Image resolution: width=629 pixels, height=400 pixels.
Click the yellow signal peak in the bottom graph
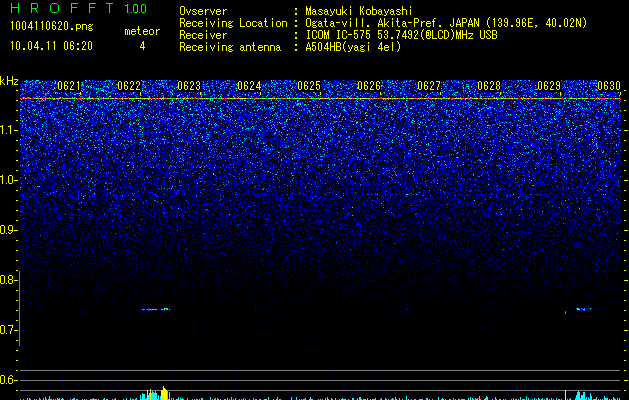coord(164,393)
